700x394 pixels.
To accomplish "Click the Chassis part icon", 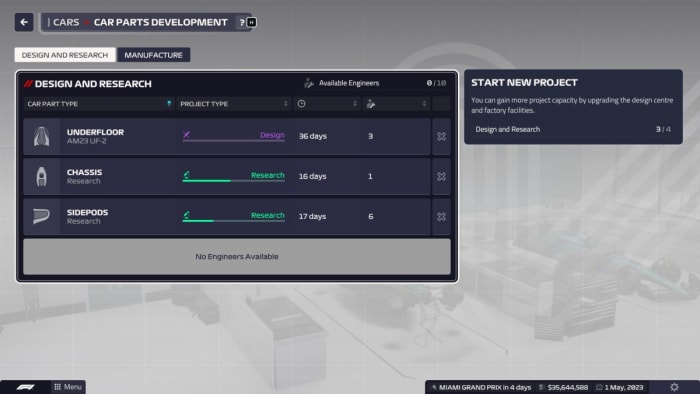I will point(42,176).
